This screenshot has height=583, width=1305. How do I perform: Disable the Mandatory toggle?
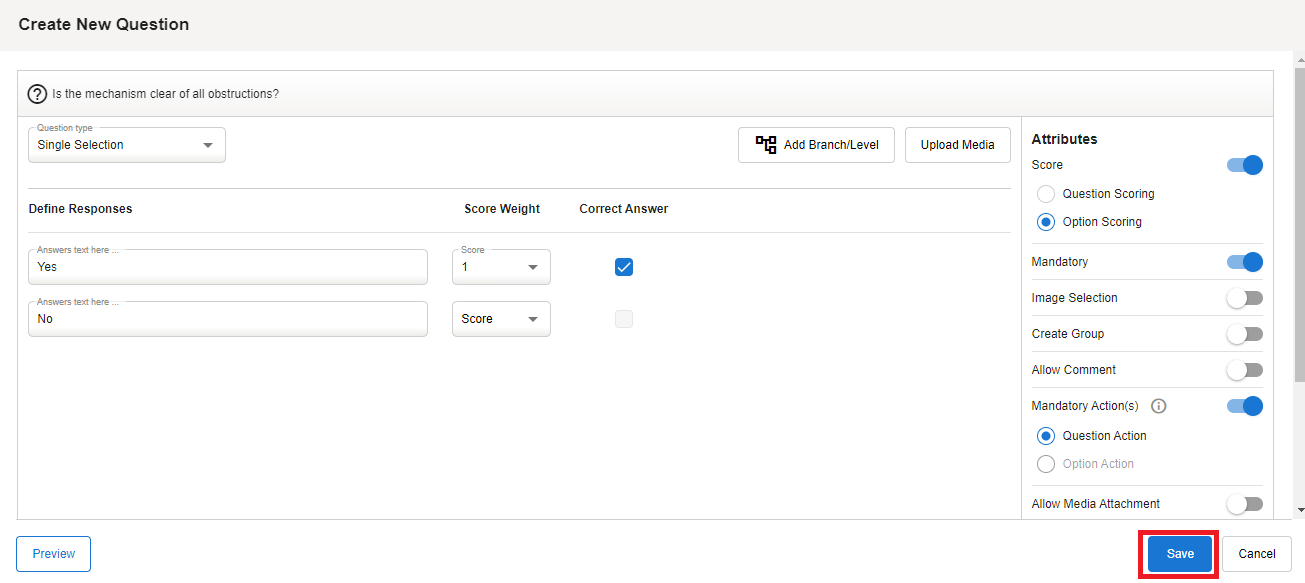coord(1245,262)
